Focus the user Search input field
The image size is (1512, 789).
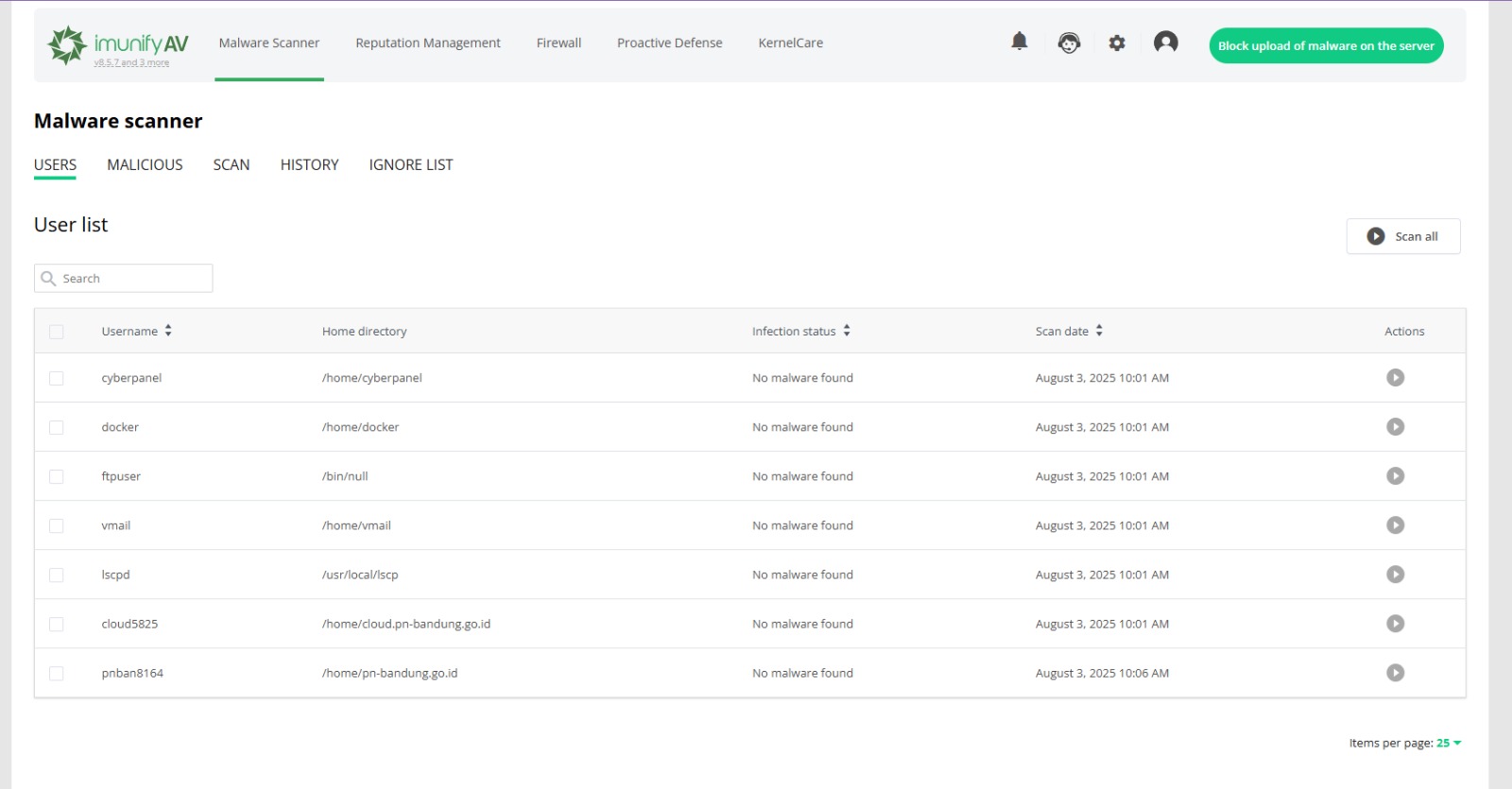(x=132, y=279)
